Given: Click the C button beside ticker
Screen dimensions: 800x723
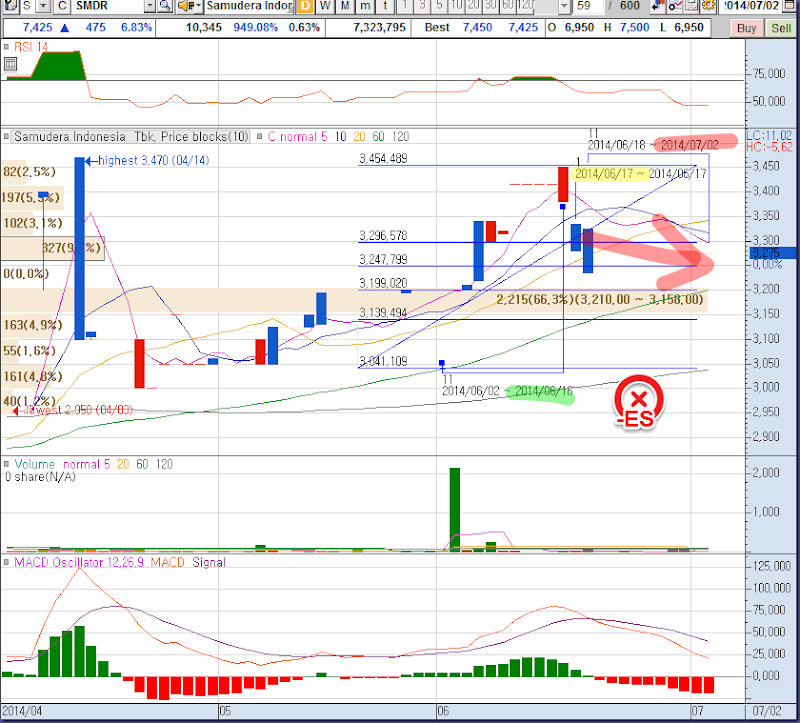Looking at the screenshot, I should point(62,6).
